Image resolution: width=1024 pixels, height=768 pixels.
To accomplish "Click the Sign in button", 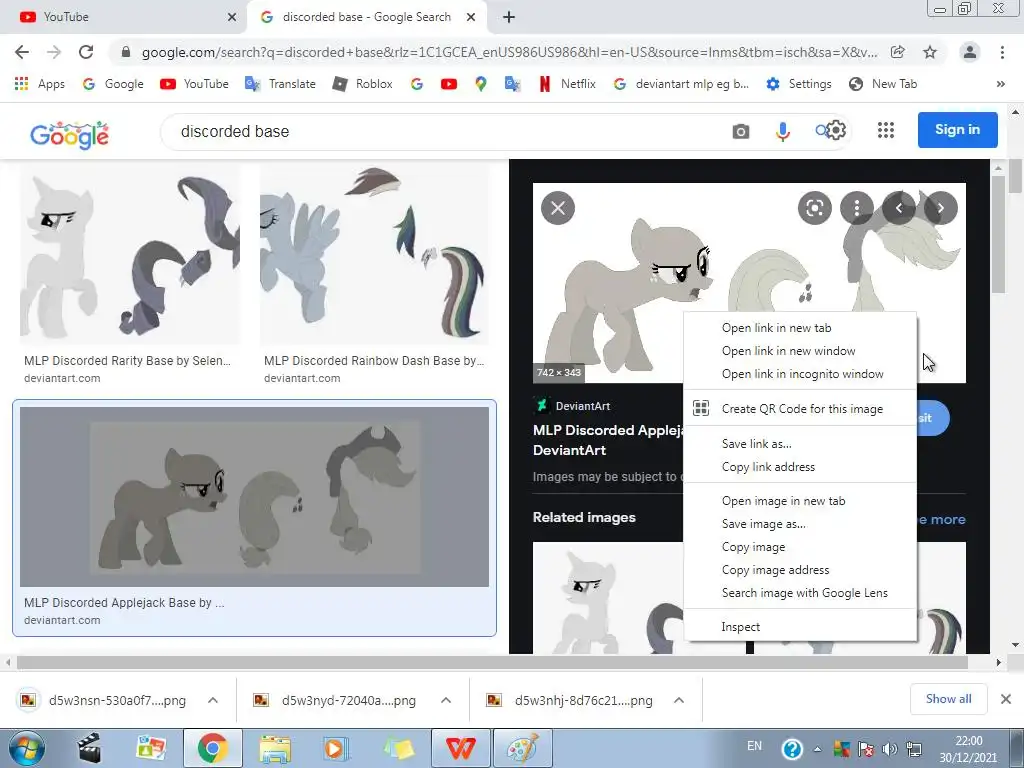I will tap(957, 130).
